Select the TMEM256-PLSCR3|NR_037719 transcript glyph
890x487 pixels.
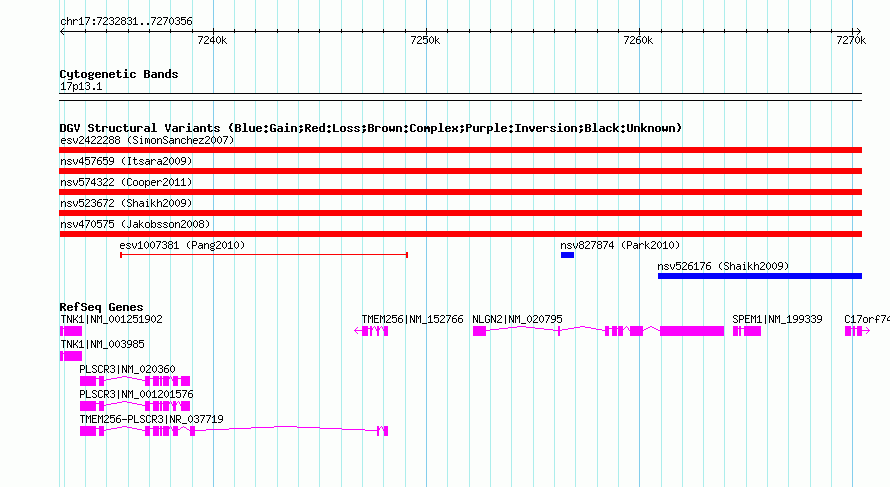coord(234,431)
